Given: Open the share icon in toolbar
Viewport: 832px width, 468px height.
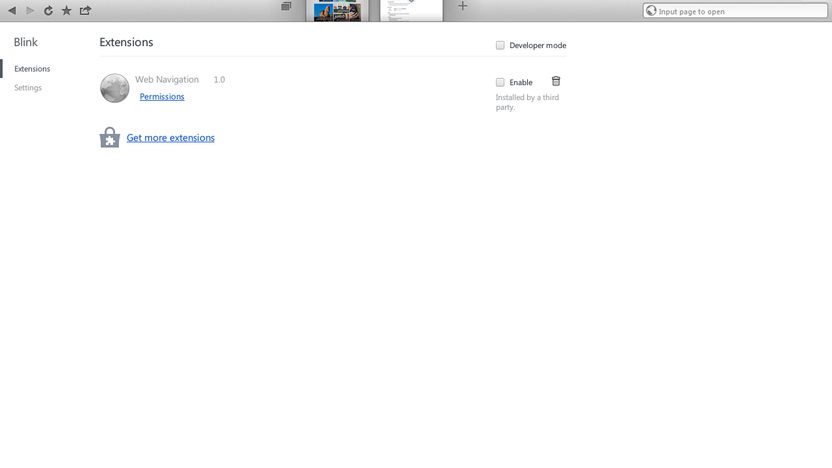Looking at the screenshot, I should tap(85, 10).
